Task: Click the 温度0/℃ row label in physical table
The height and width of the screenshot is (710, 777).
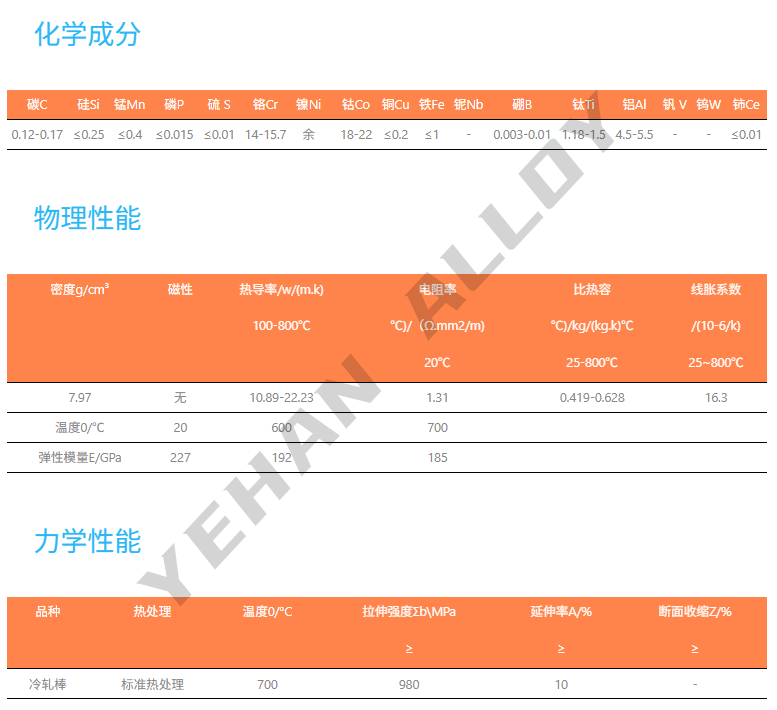Action: (x=80, y=428)
